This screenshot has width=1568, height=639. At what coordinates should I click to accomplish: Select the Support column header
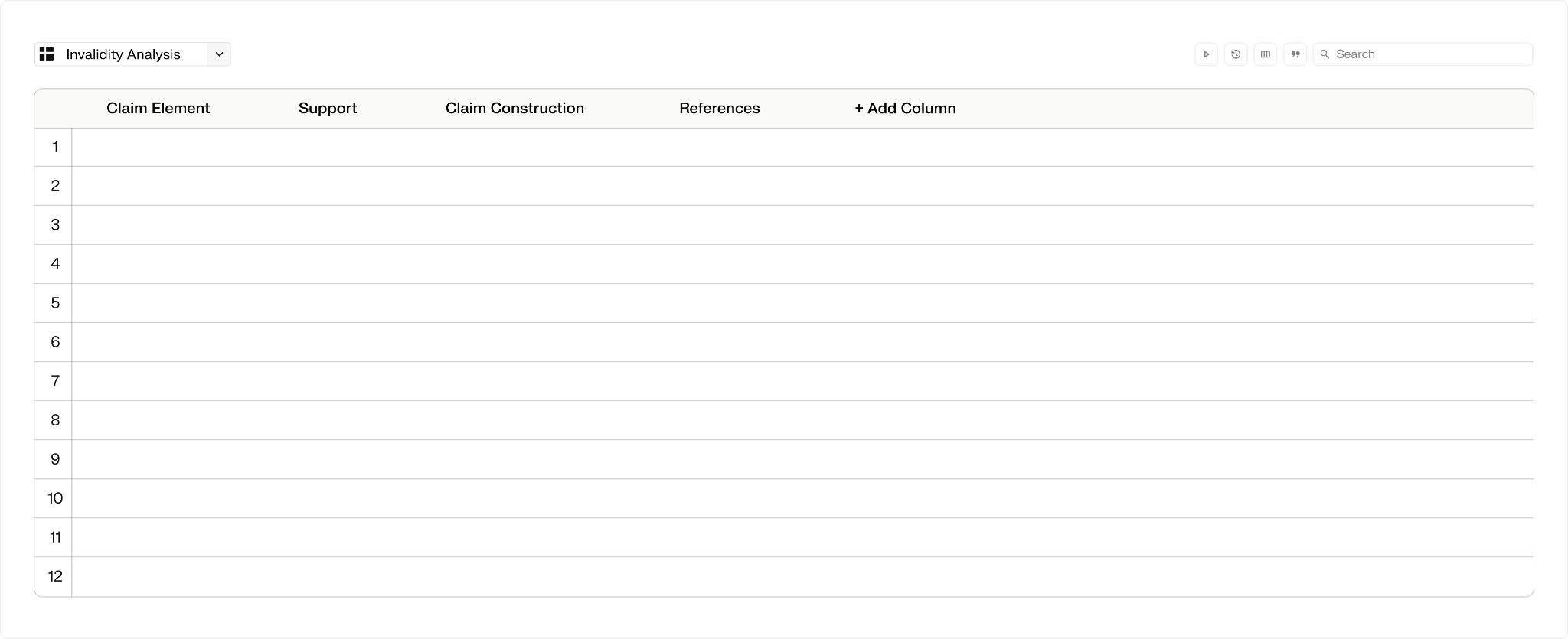coord(328,109)
